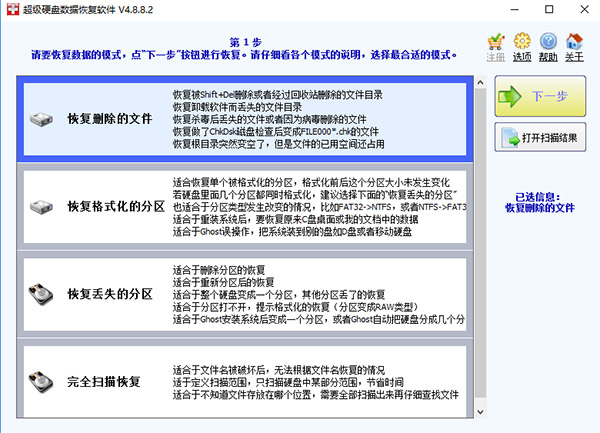The height and width of the screenshot is (433, 600).
Task: Click the 已选信息 label
Action: coord(538,197)
